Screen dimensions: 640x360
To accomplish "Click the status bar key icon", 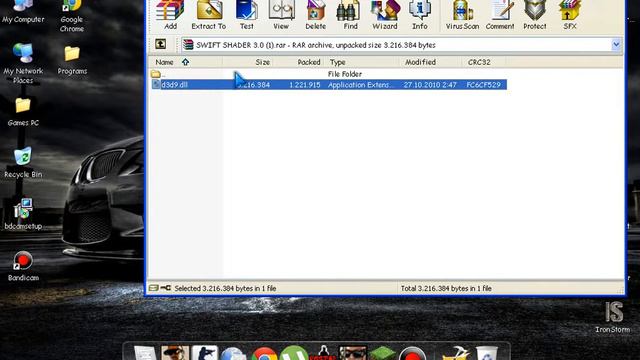I will [x=166, y=288].
